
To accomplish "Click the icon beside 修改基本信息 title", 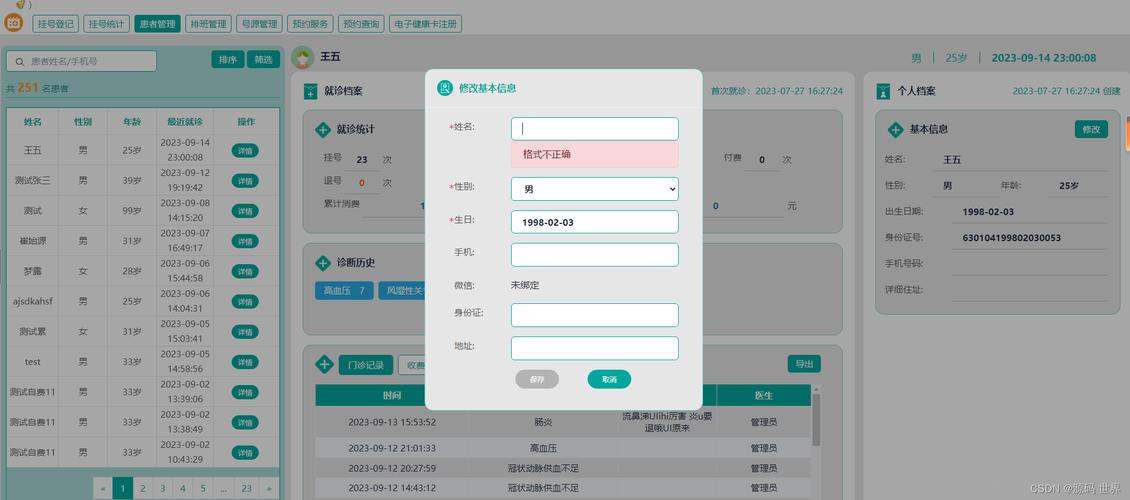I will coord(445,88).
